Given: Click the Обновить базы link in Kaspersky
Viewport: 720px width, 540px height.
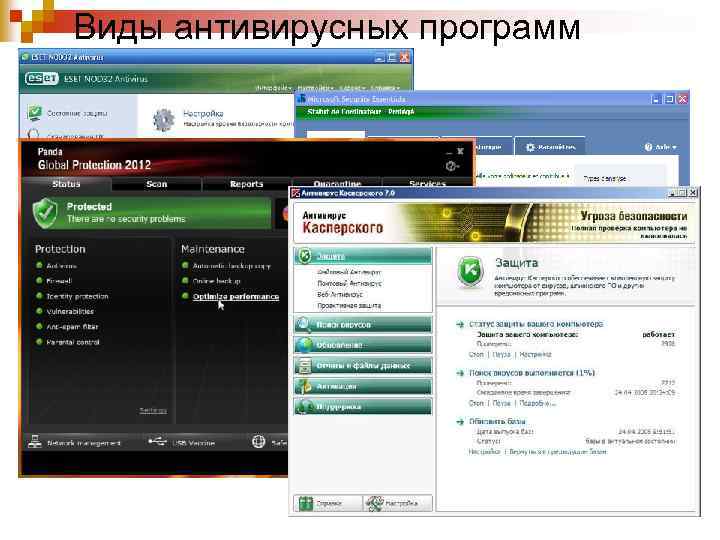Looking at the screenshot, I should point(497,422).
